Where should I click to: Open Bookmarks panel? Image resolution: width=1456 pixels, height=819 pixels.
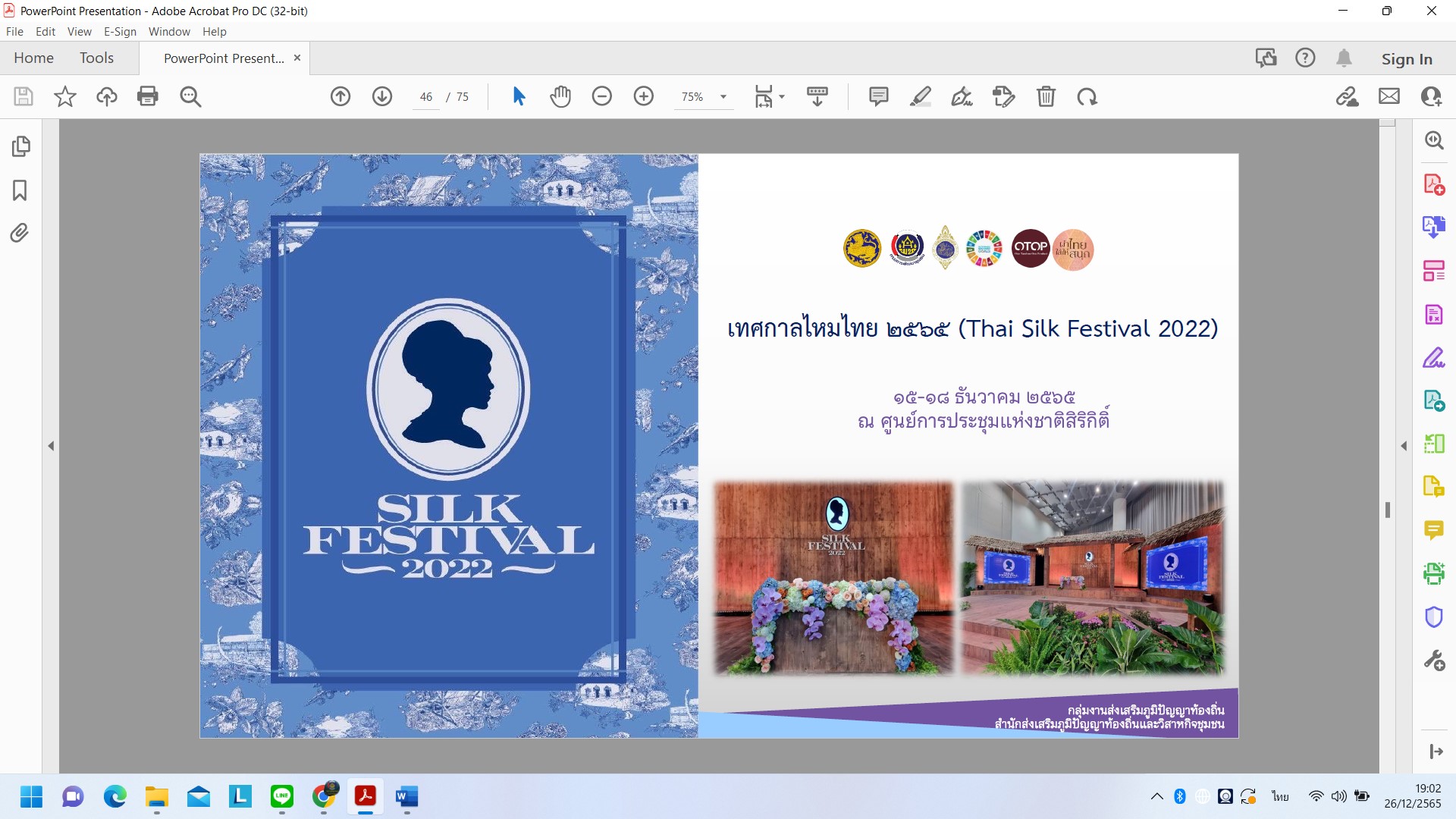[20, 190]
